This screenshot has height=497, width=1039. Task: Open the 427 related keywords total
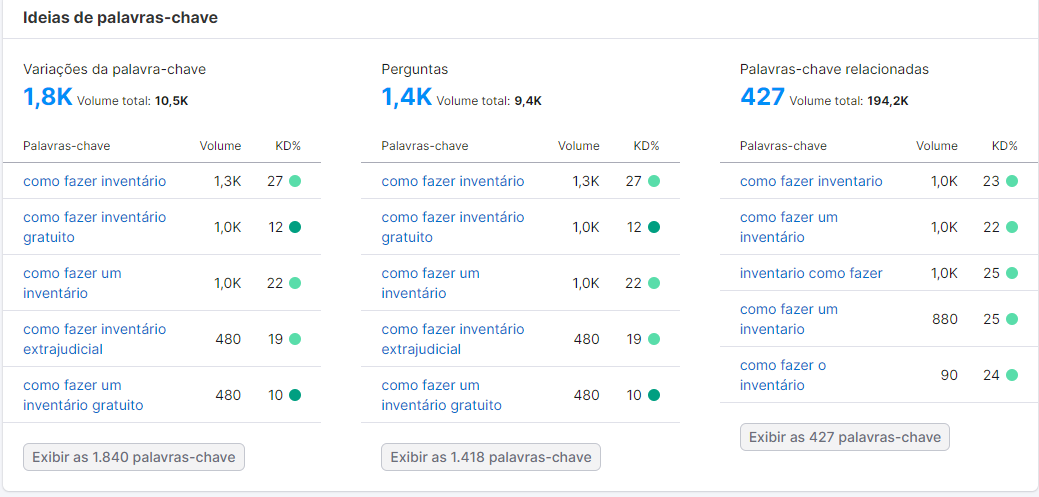(762, 97)
